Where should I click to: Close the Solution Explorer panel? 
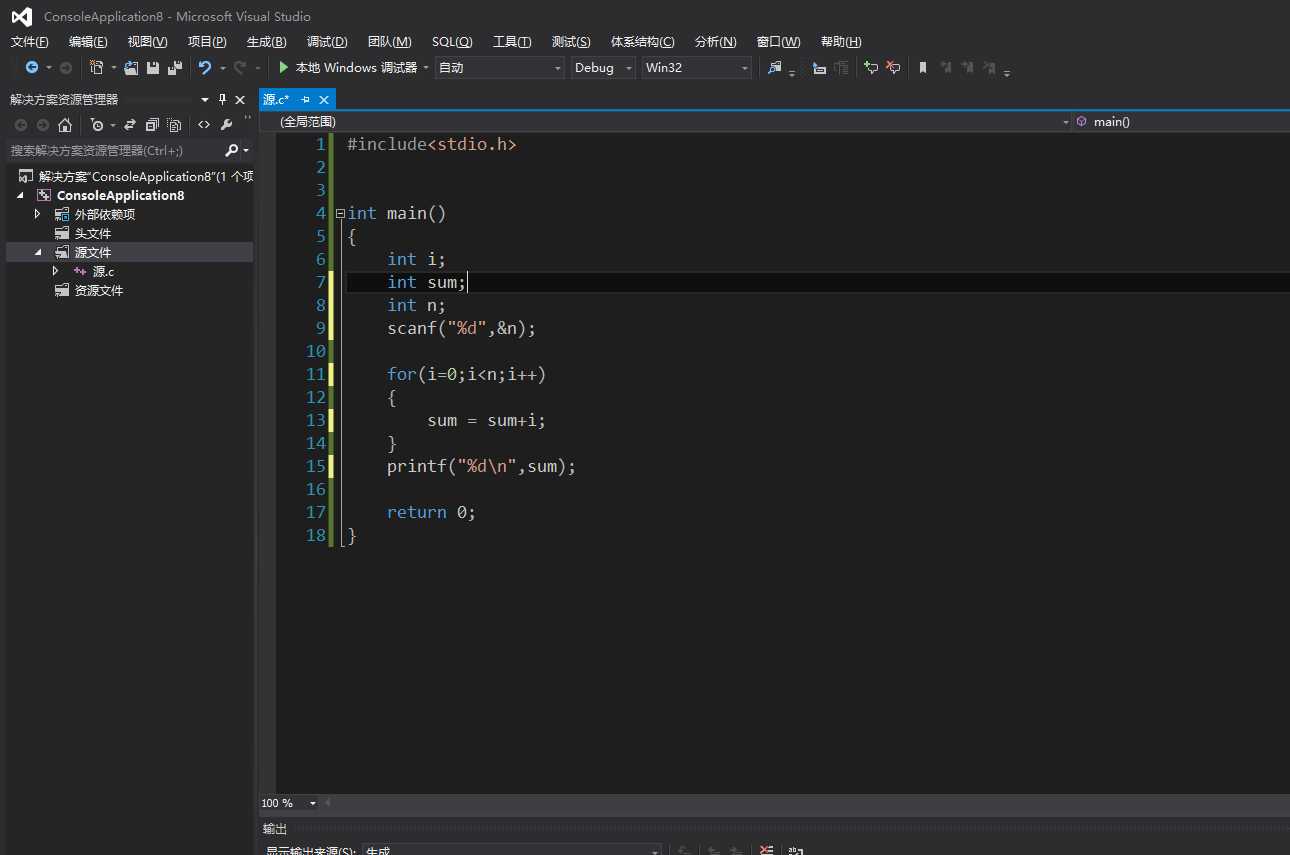240,99
